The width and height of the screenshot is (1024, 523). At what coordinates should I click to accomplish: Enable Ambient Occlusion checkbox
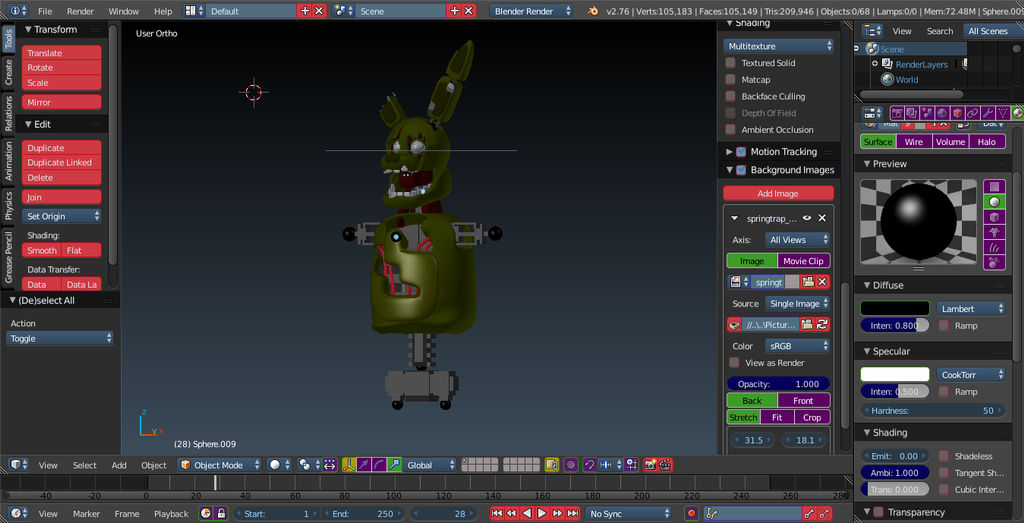pos(731,129)
